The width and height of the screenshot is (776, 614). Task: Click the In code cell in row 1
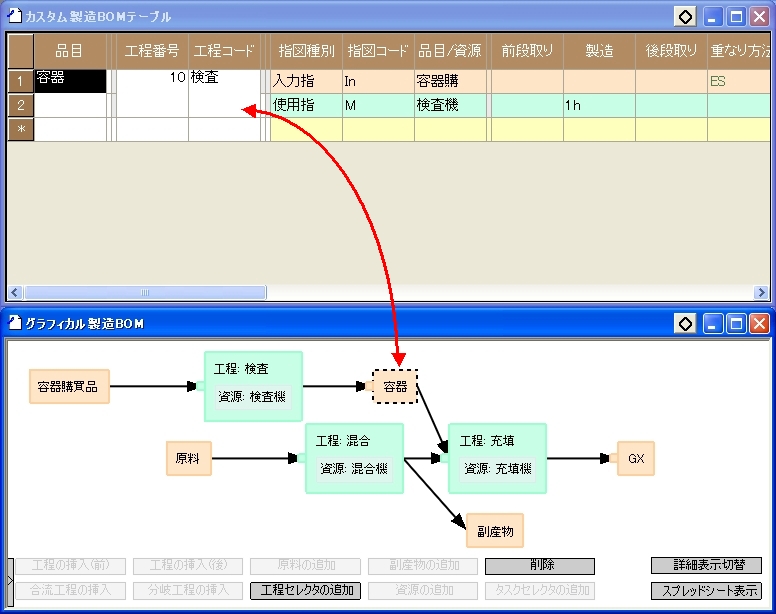pos(379,81)
